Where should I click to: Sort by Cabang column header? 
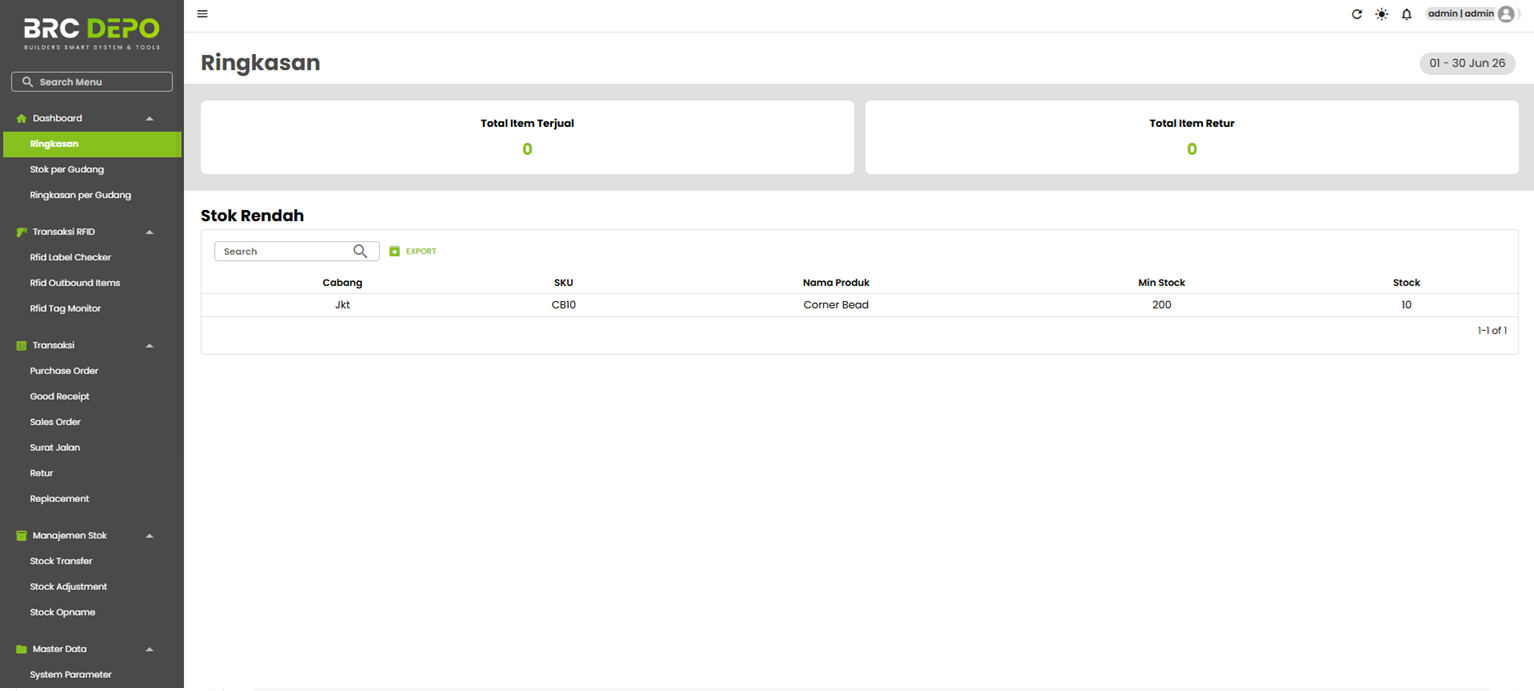pyautogui.click(x=342, y=283)
